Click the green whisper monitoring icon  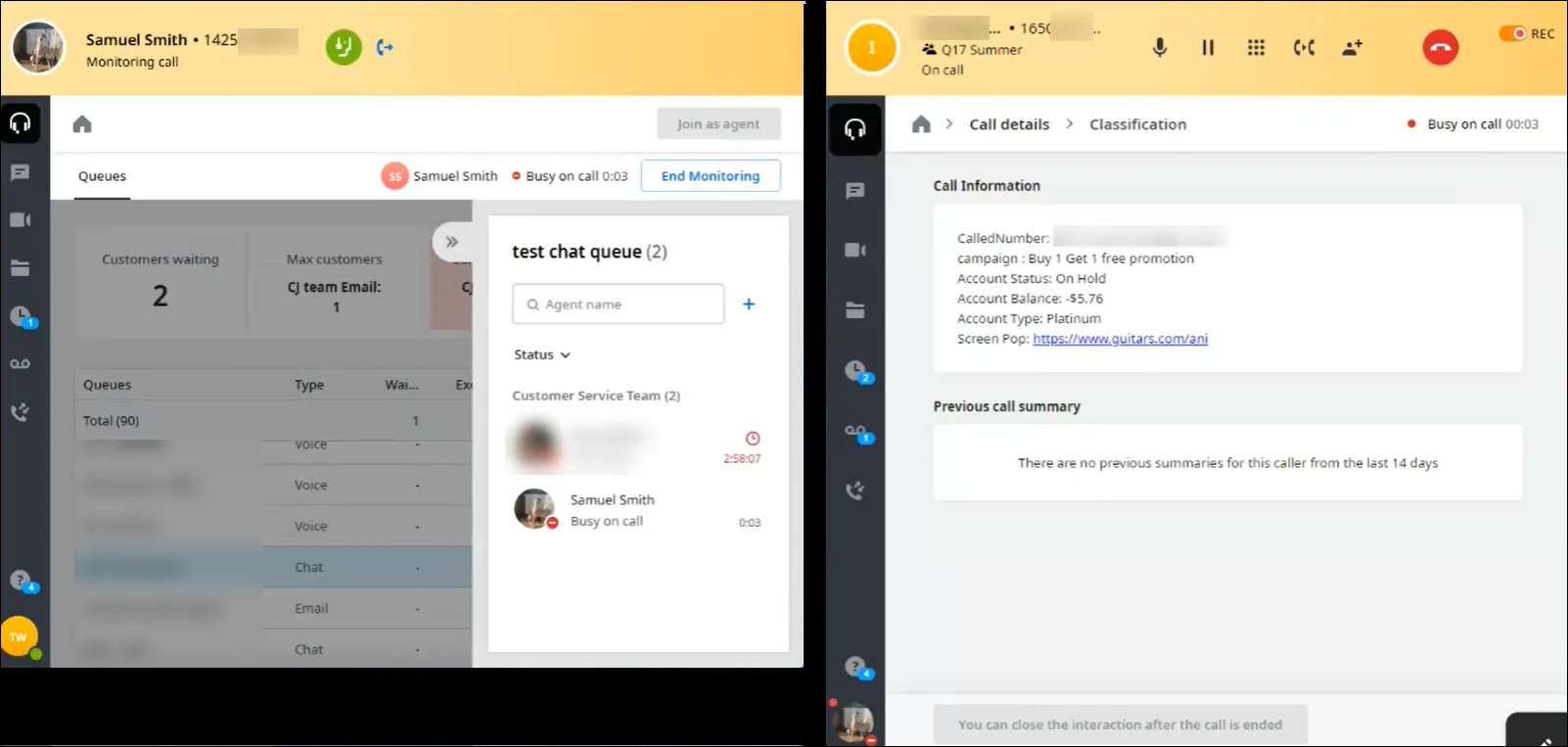(x=344, y=47)
